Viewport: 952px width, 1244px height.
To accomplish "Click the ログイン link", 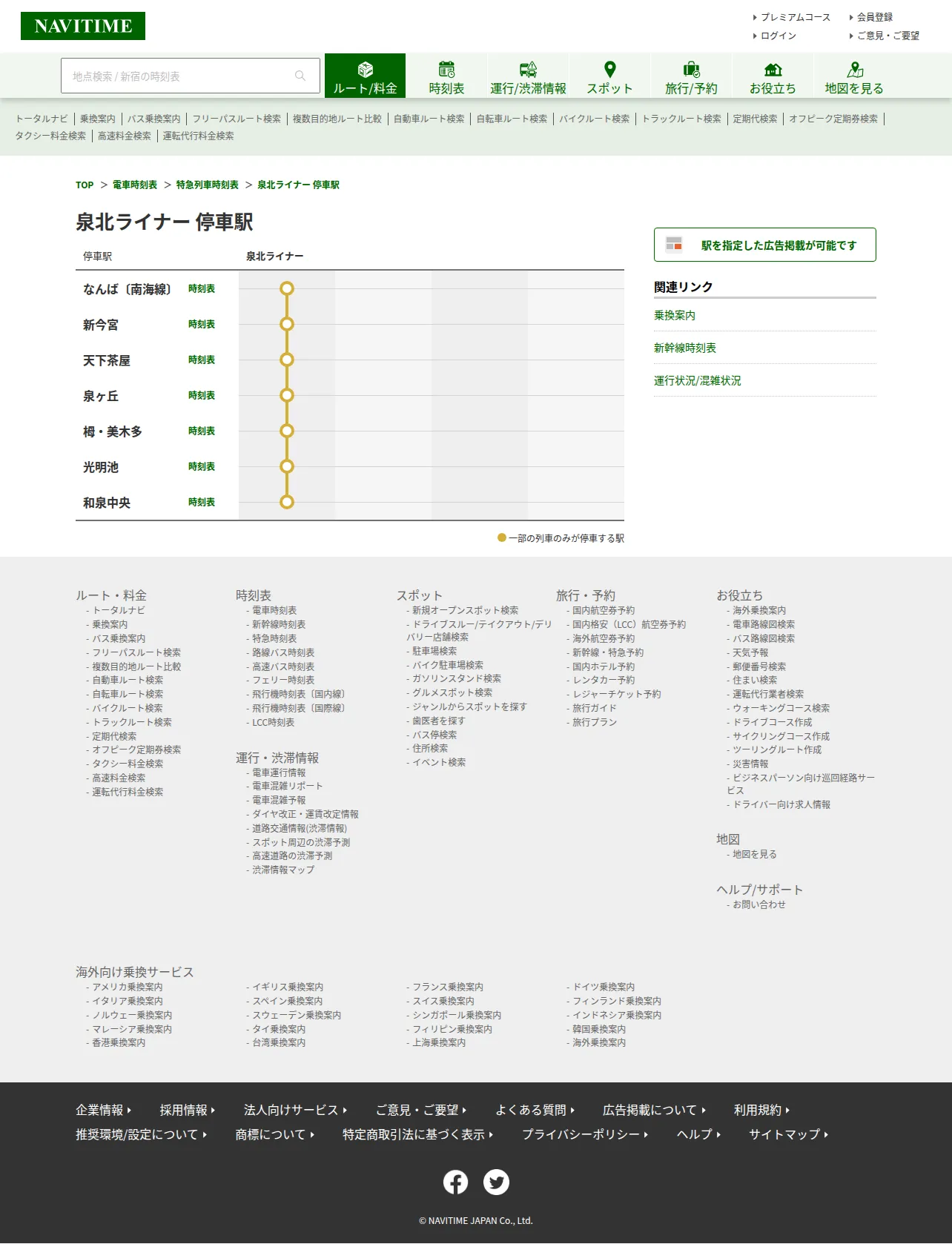I will [778, 35].
